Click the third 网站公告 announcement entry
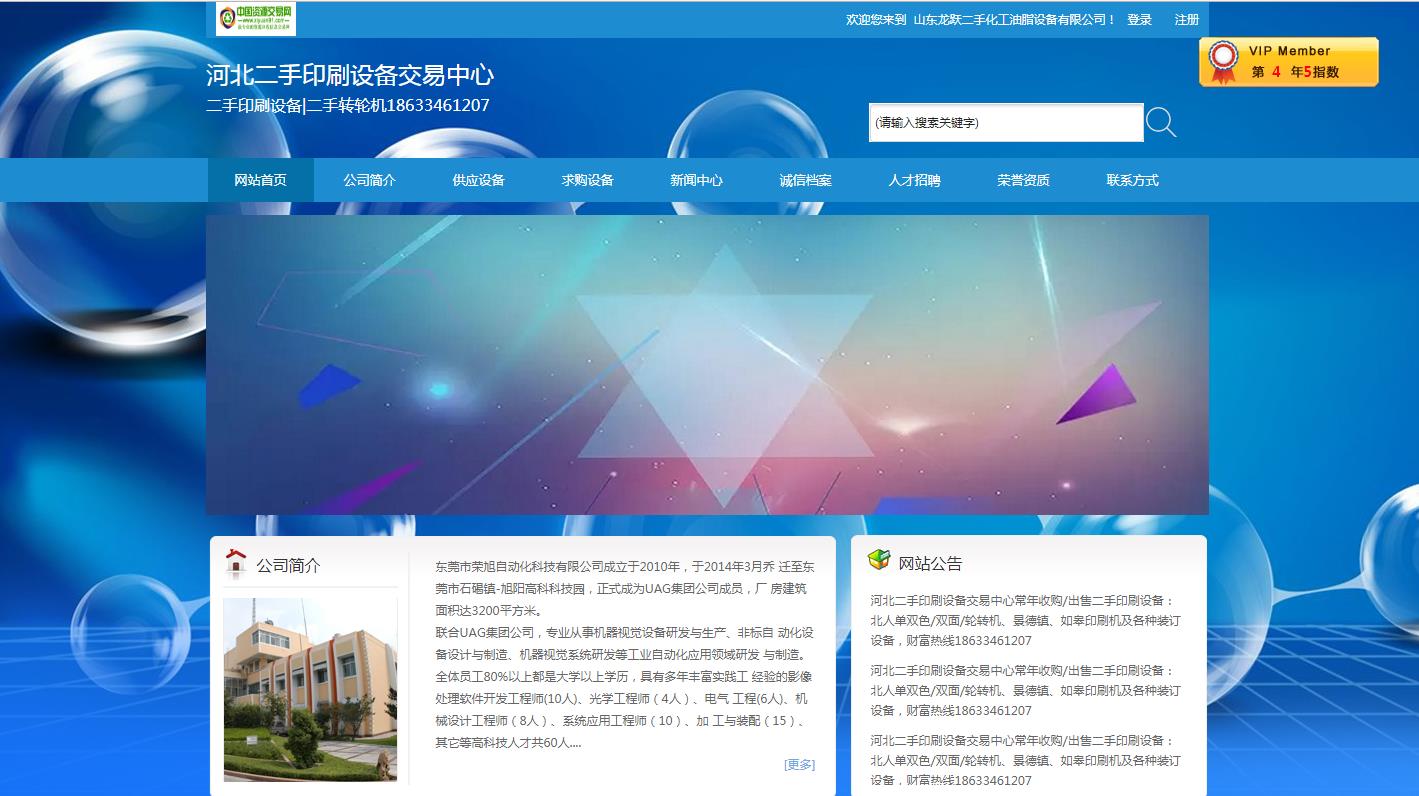The height and width of the screenshot is (796, 1419). pos(1026,761)
